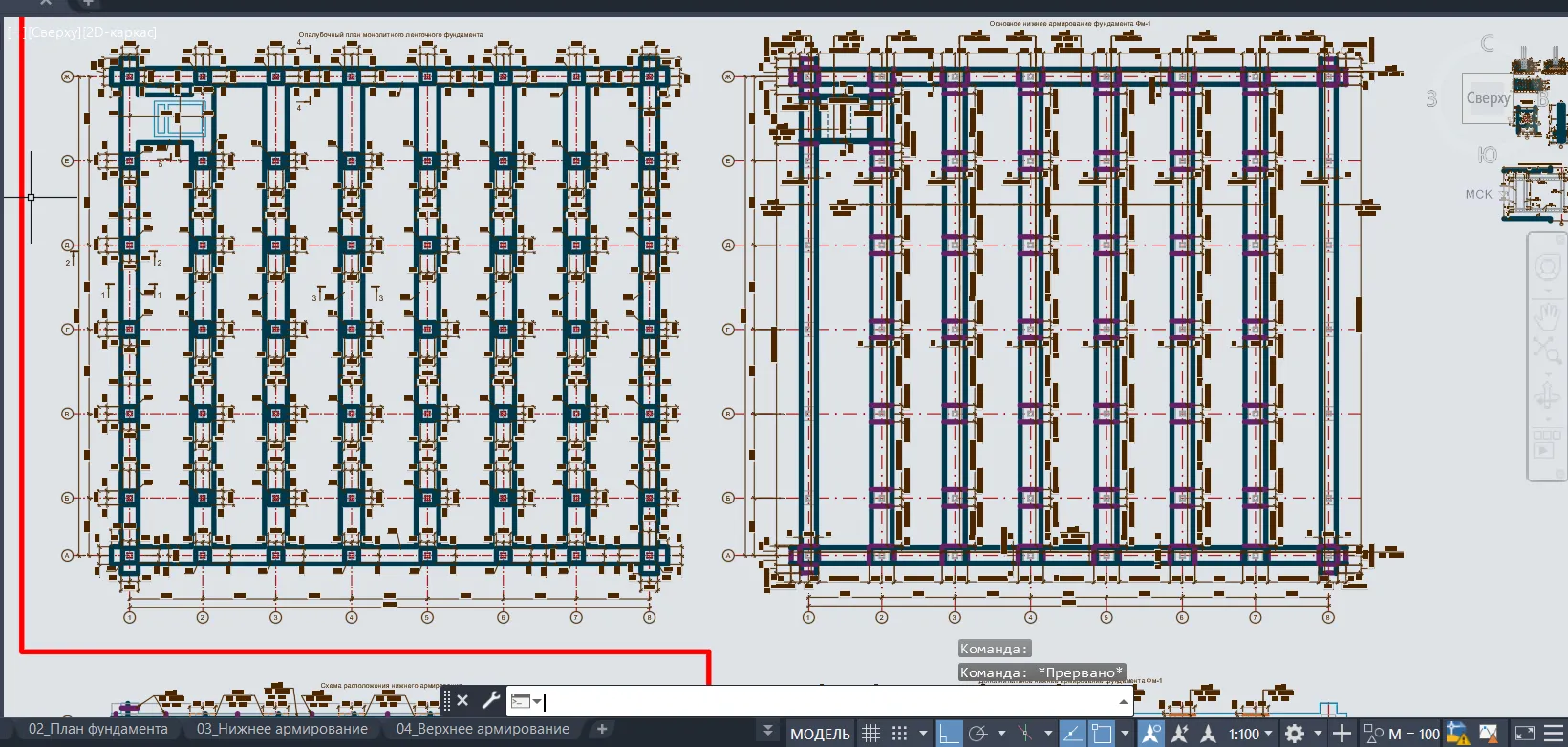Click the polar tracking icon

977,734
